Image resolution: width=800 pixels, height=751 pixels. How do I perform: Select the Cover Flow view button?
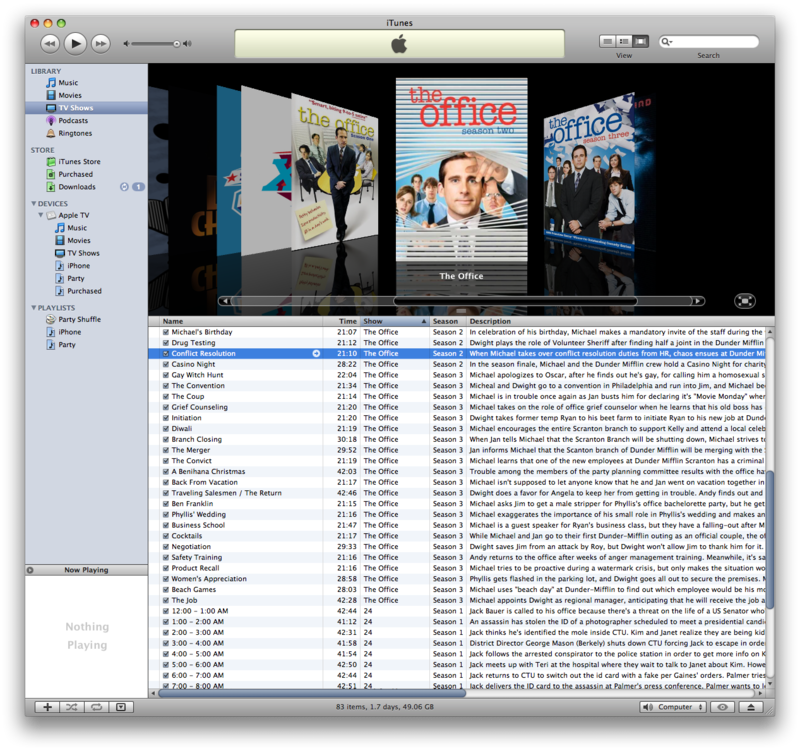tap(640, 41)
